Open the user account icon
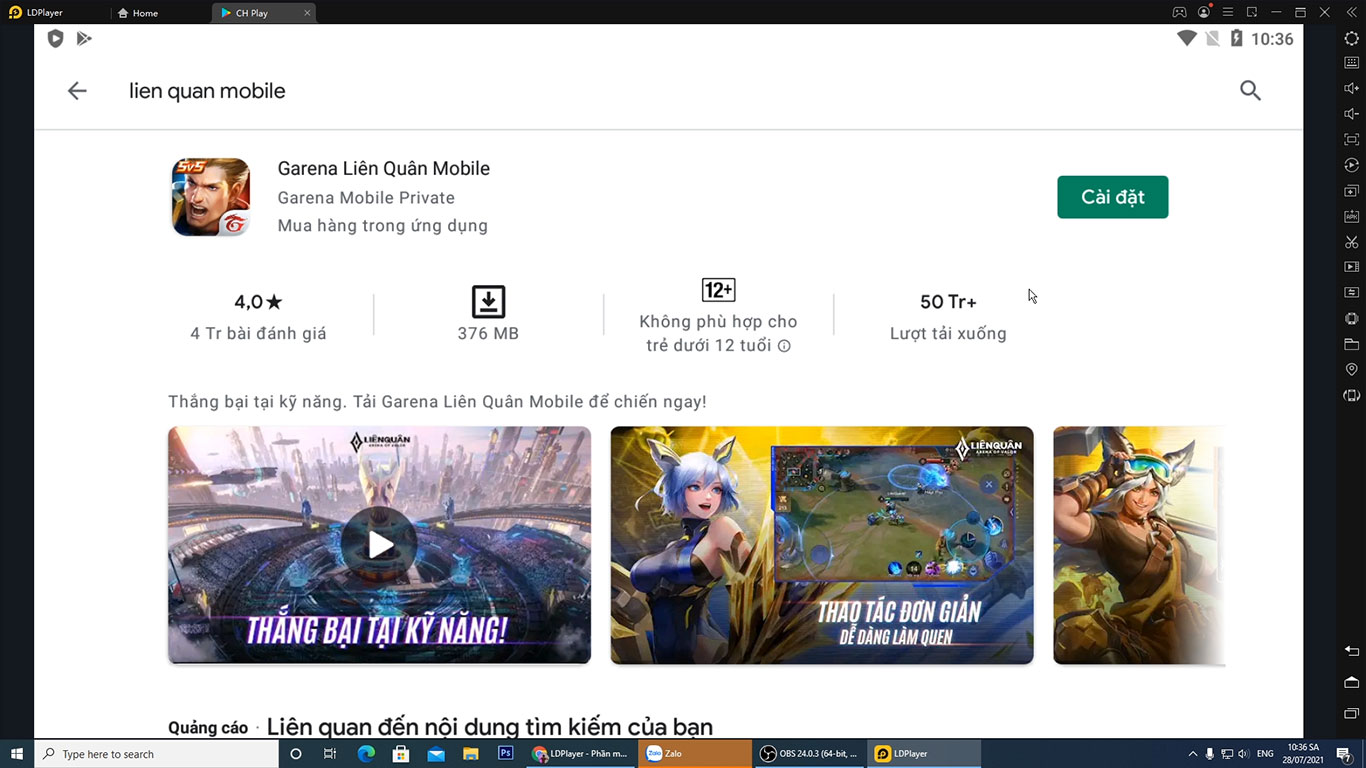The image size is (1366, 768). [x=1204, y=13]
